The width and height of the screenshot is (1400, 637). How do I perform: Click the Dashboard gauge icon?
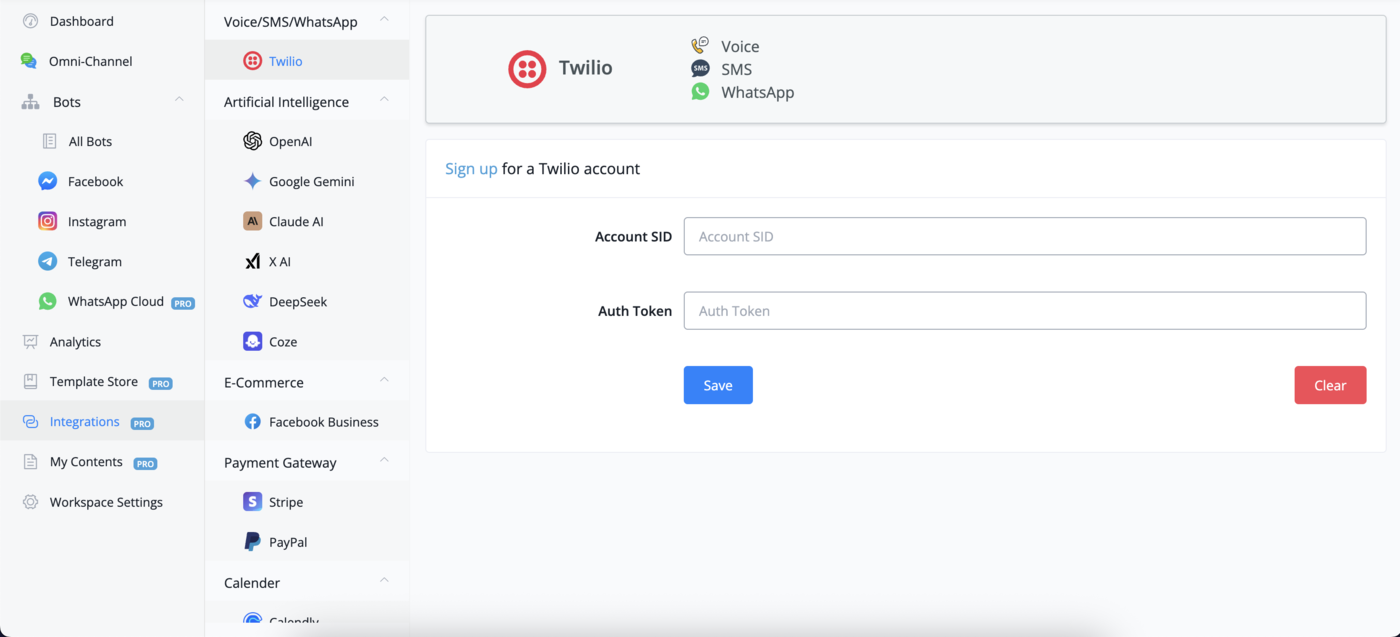30,21
